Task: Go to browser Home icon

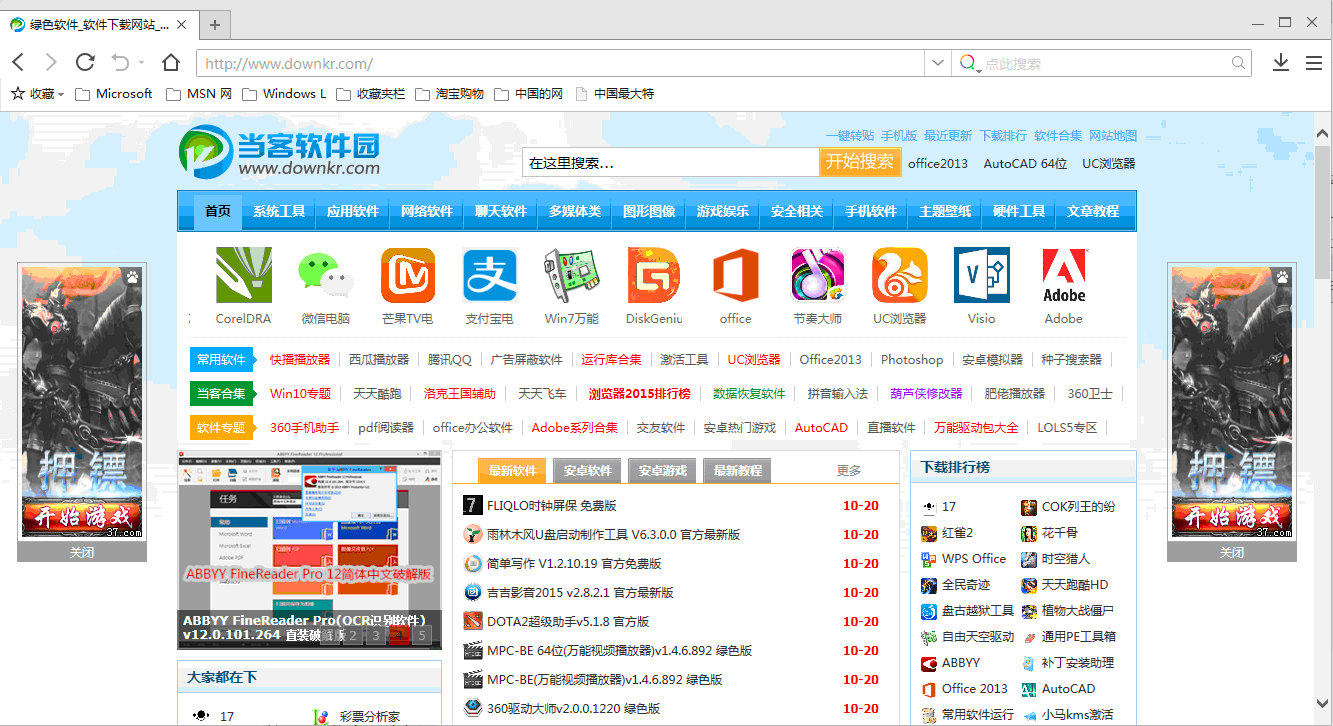Action: point(171,63)
